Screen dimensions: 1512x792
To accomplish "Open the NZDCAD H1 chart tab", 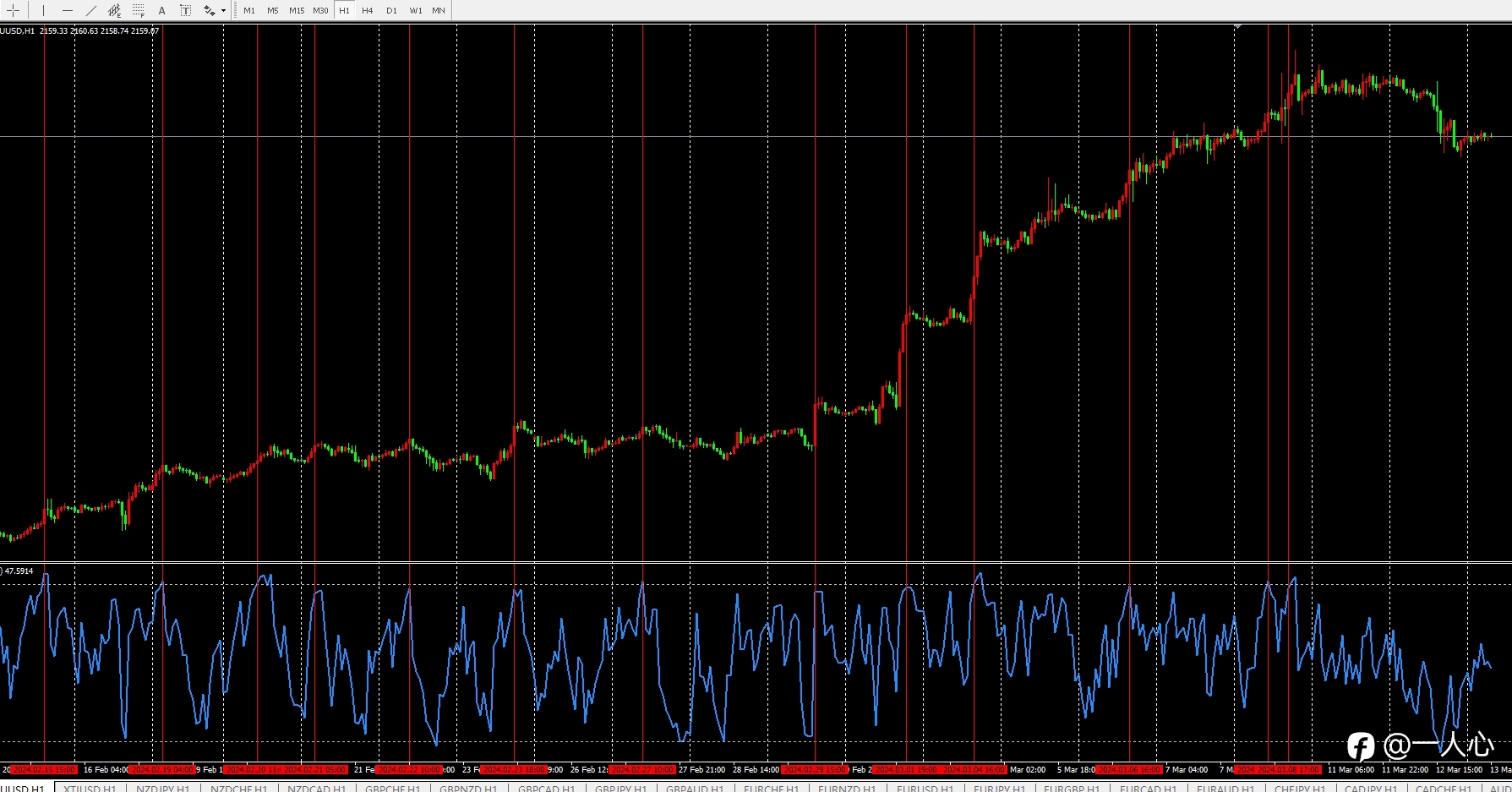I will point(316,788).
